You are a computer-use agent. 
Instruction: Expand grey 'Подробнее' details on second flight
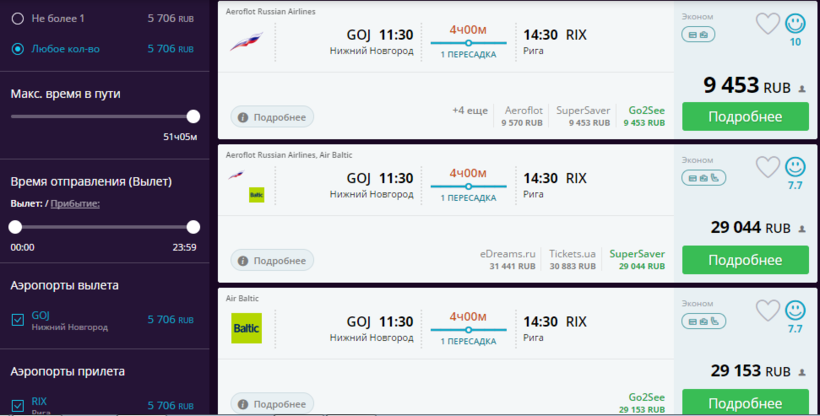(x=272, y=261)
